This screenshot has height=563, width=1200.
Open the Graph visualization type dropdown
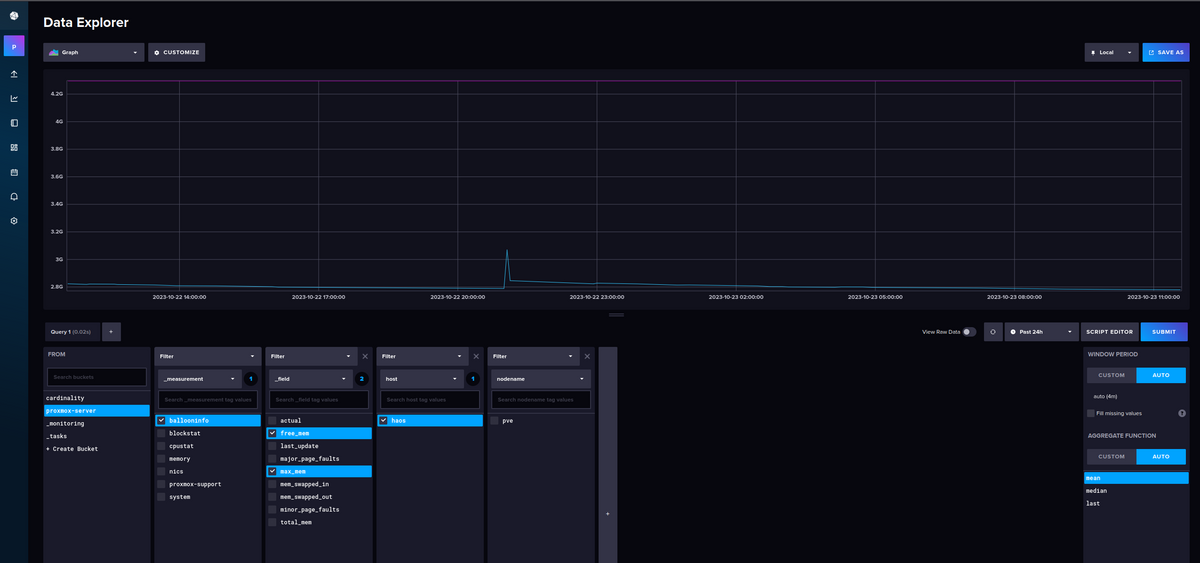(94, 52)
